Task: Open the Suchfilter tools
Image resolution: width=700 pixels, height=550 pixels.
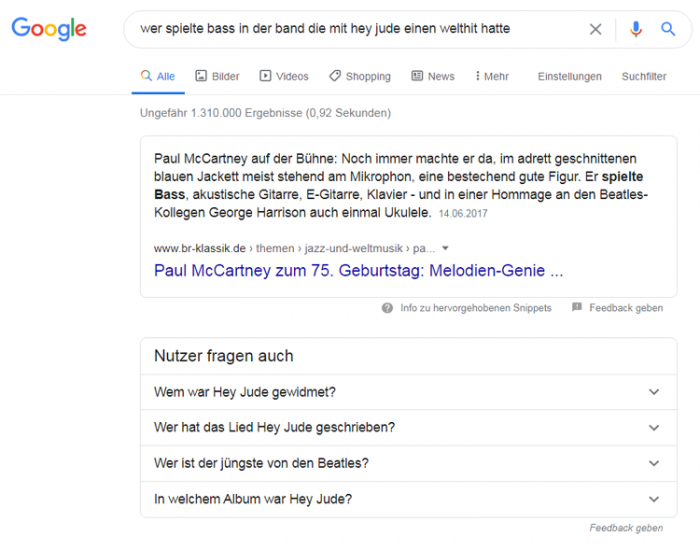Action: point(644,76)
